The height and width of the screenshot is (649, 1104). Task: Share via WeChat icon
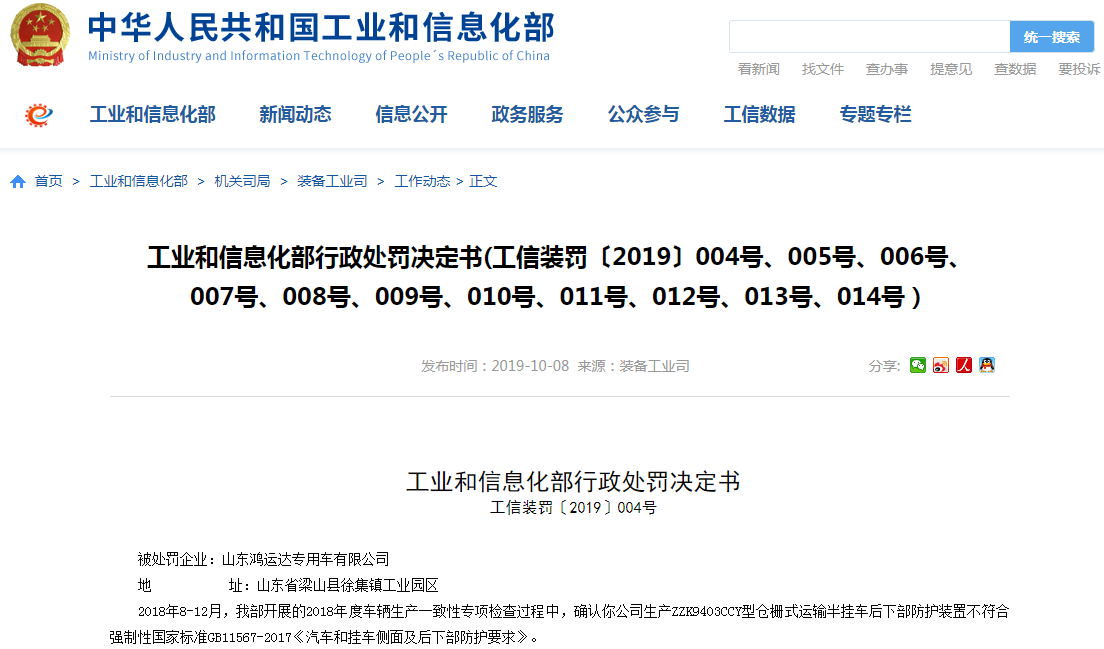click(x=918, y=365)
